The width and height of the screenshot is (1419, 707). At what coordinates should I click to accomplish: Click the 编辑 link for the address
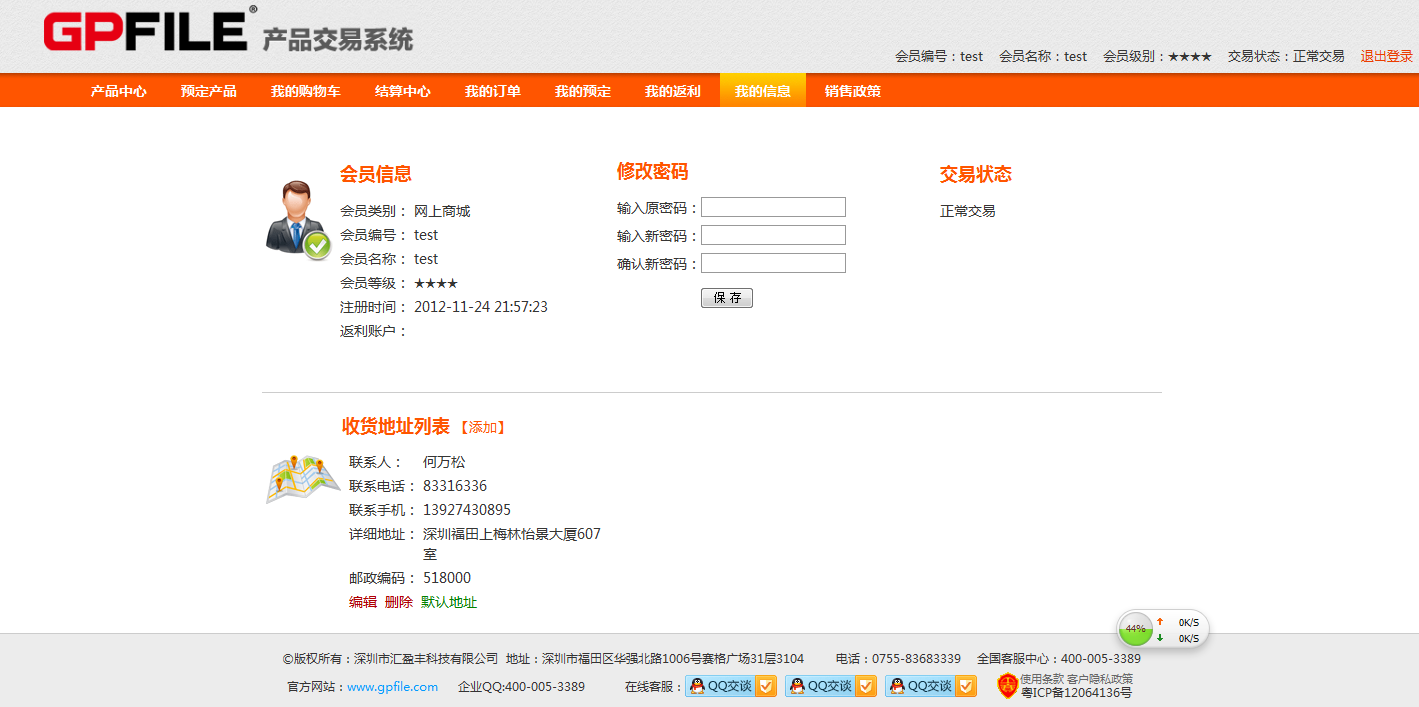click(x=363, y=602)
